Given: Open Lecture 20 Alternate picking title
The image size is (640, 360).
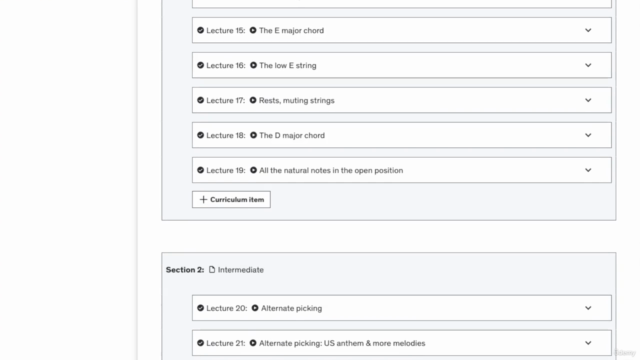Looking at the screenshot, I should point(291,308).
